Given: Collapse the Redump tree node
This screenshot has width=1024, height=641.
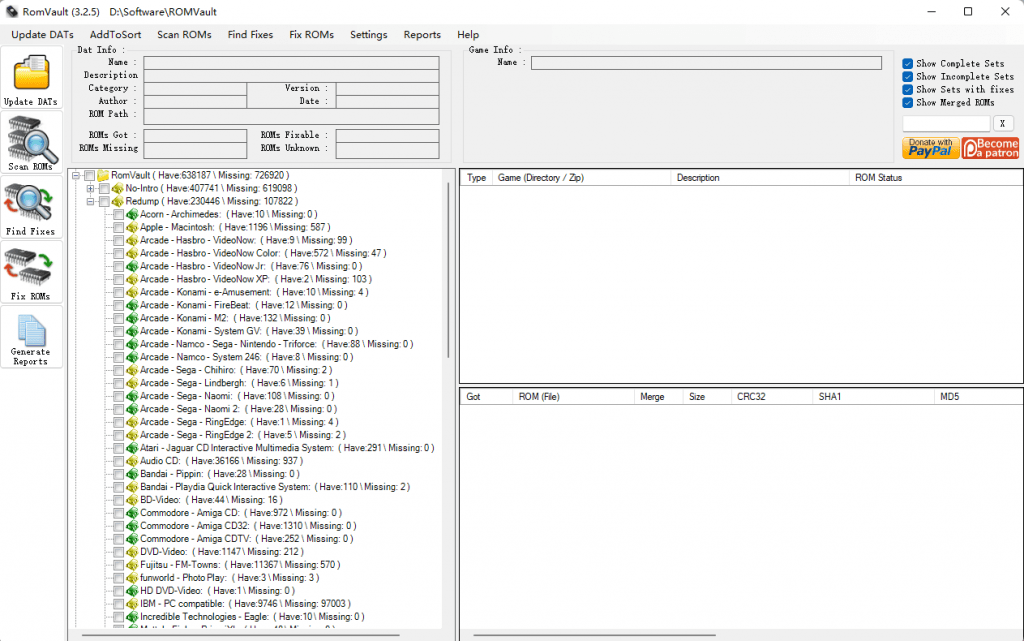Looking at the screenshot, I should (90, 201).
